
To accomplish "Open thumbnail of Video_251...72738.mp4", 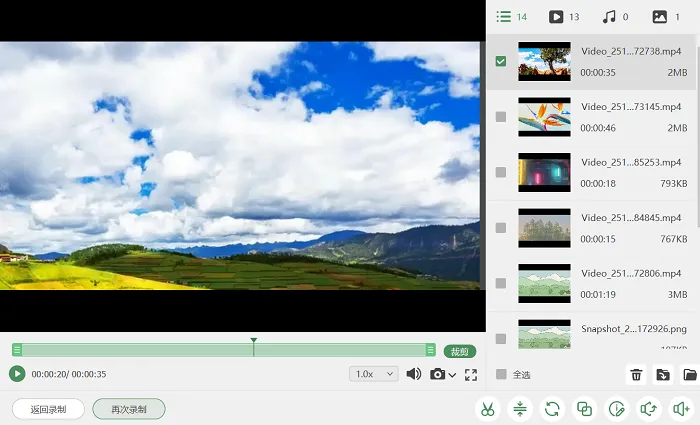I will pyautogui.click(x=544, y=62).
